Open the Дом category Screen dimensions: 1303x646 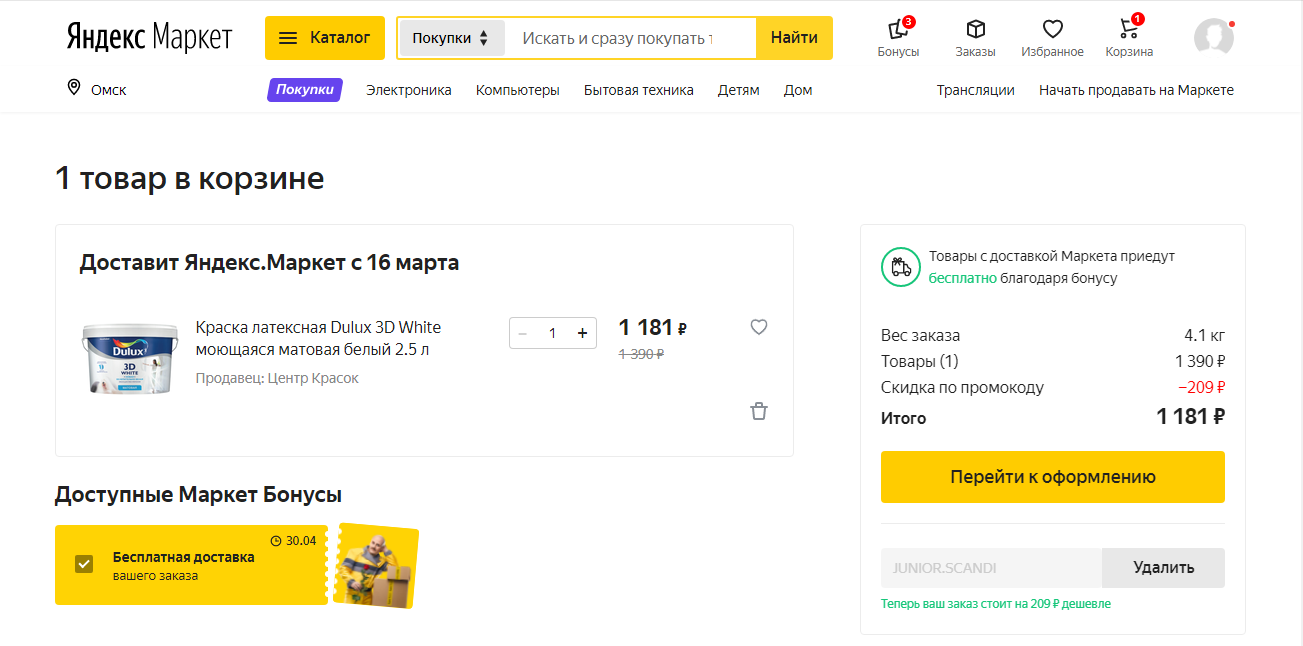[x=798, y=90]
